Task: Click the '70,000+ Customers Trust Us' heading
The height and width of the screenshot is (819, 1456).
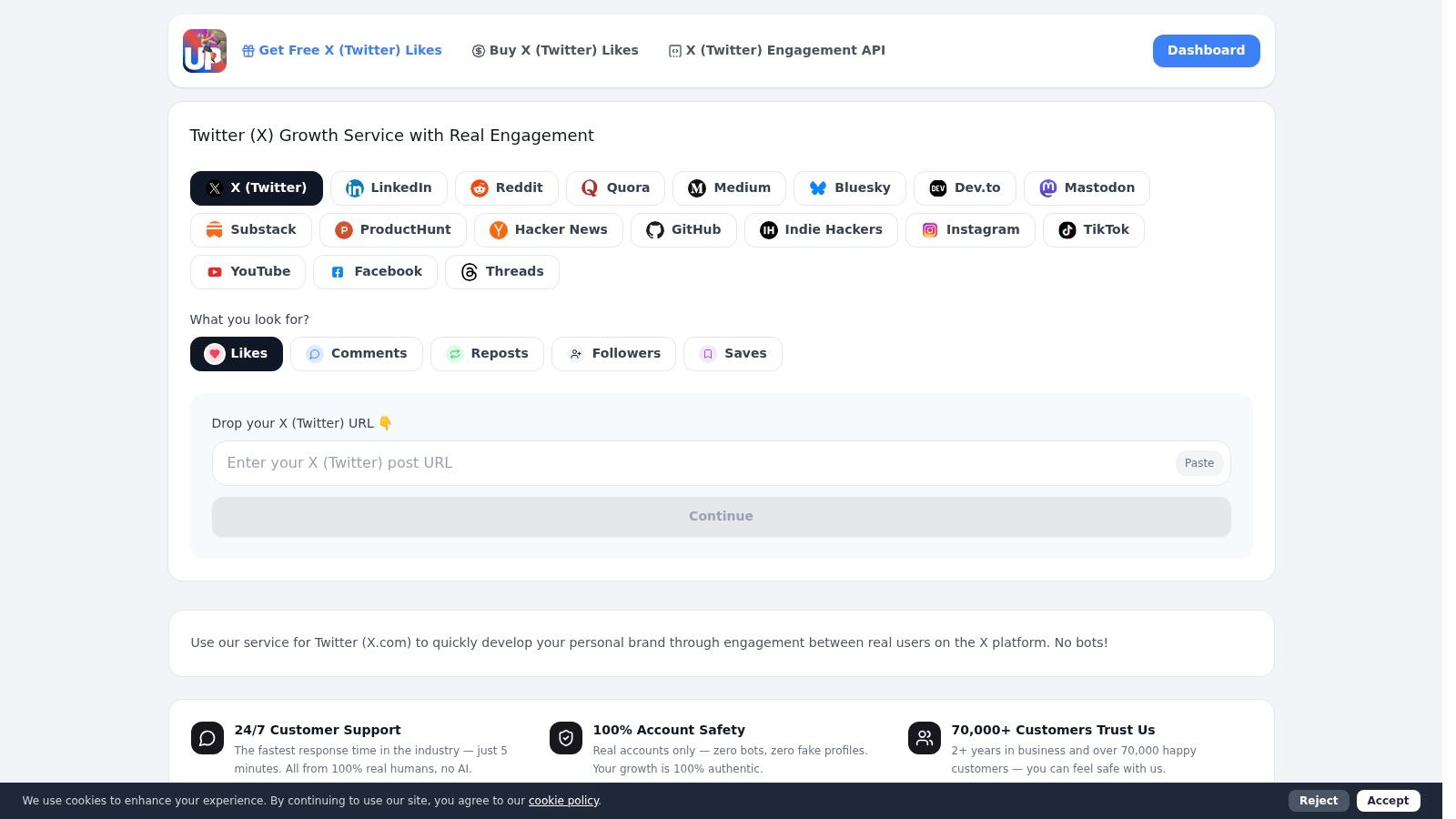Action: pyautogui.click(x=1053, y=730)
